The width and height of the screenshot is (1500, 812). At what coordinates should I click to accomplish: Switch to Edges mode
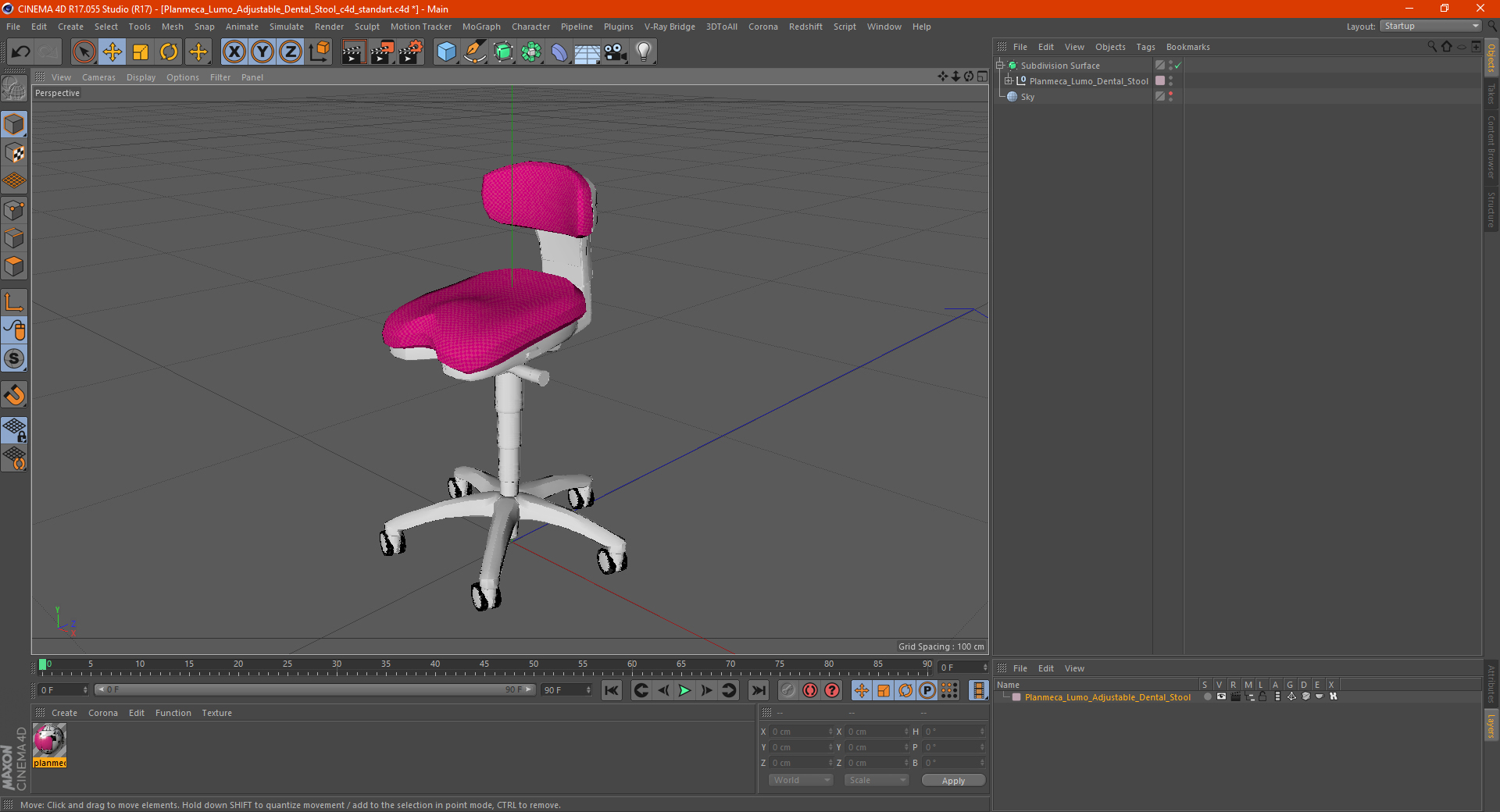[14, 238]
